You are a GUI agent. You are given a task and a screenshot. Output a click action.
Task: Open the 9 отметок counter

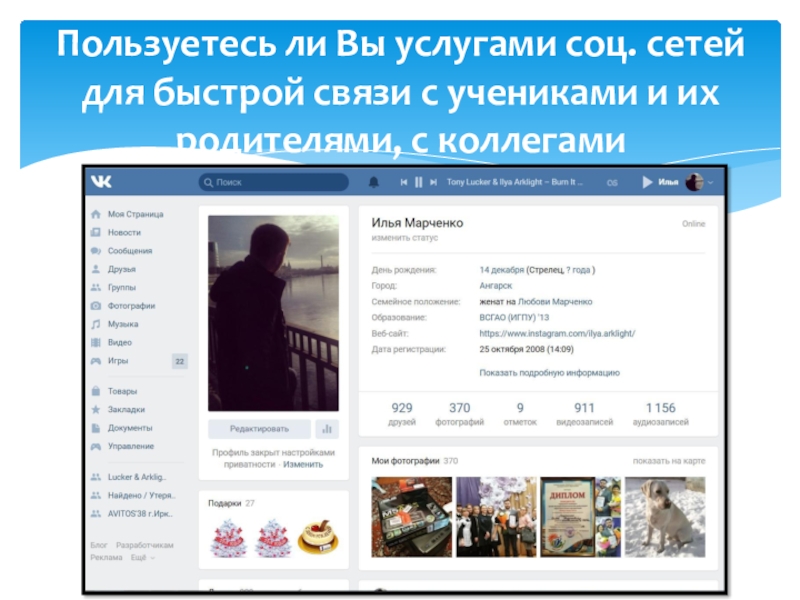(x=520, y=414)
